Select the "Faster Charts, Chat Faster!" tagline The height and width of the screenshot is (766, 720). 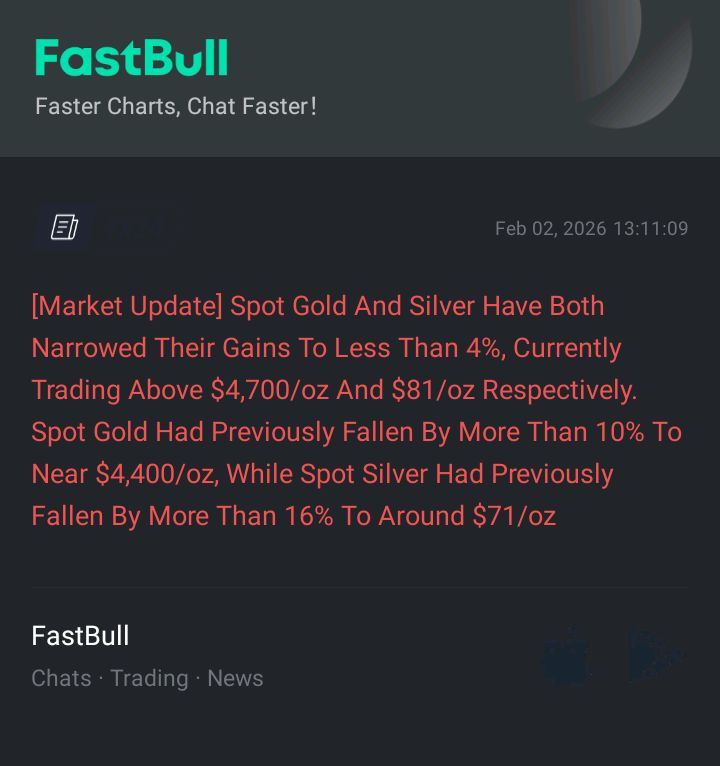click(176, 106)
